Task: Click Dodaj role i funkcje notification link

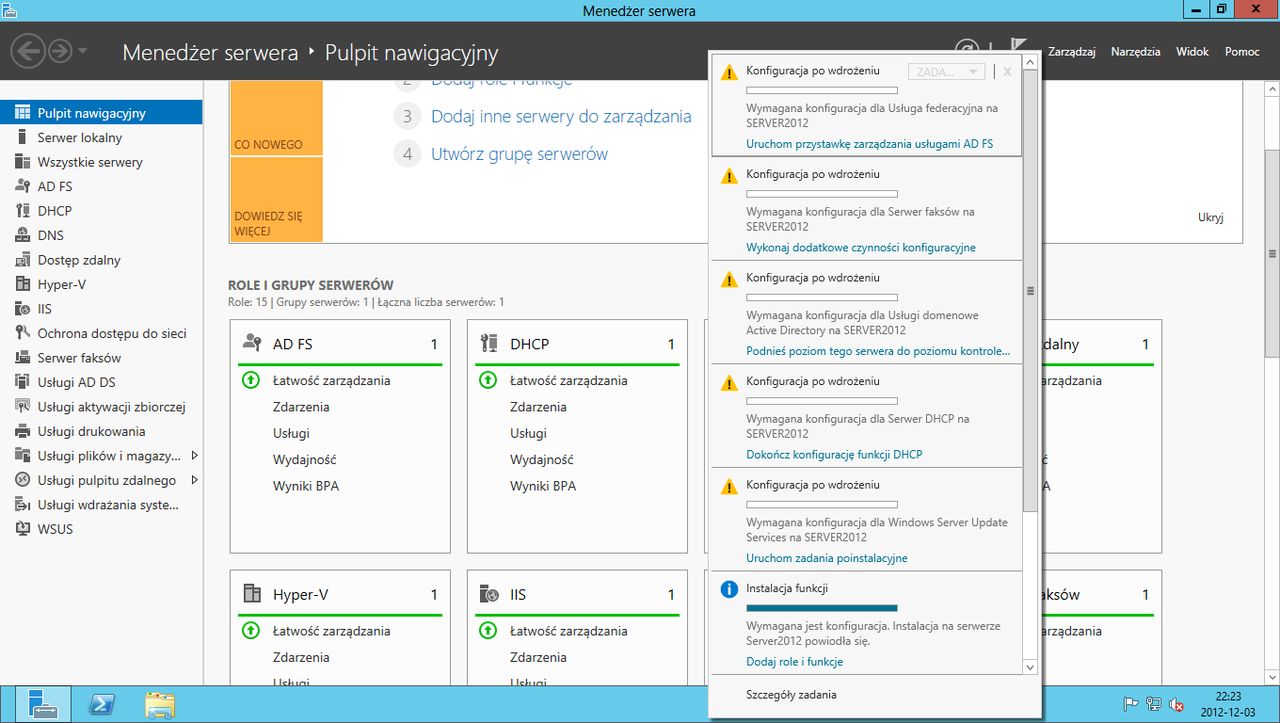Action: (x=794, y=661)
